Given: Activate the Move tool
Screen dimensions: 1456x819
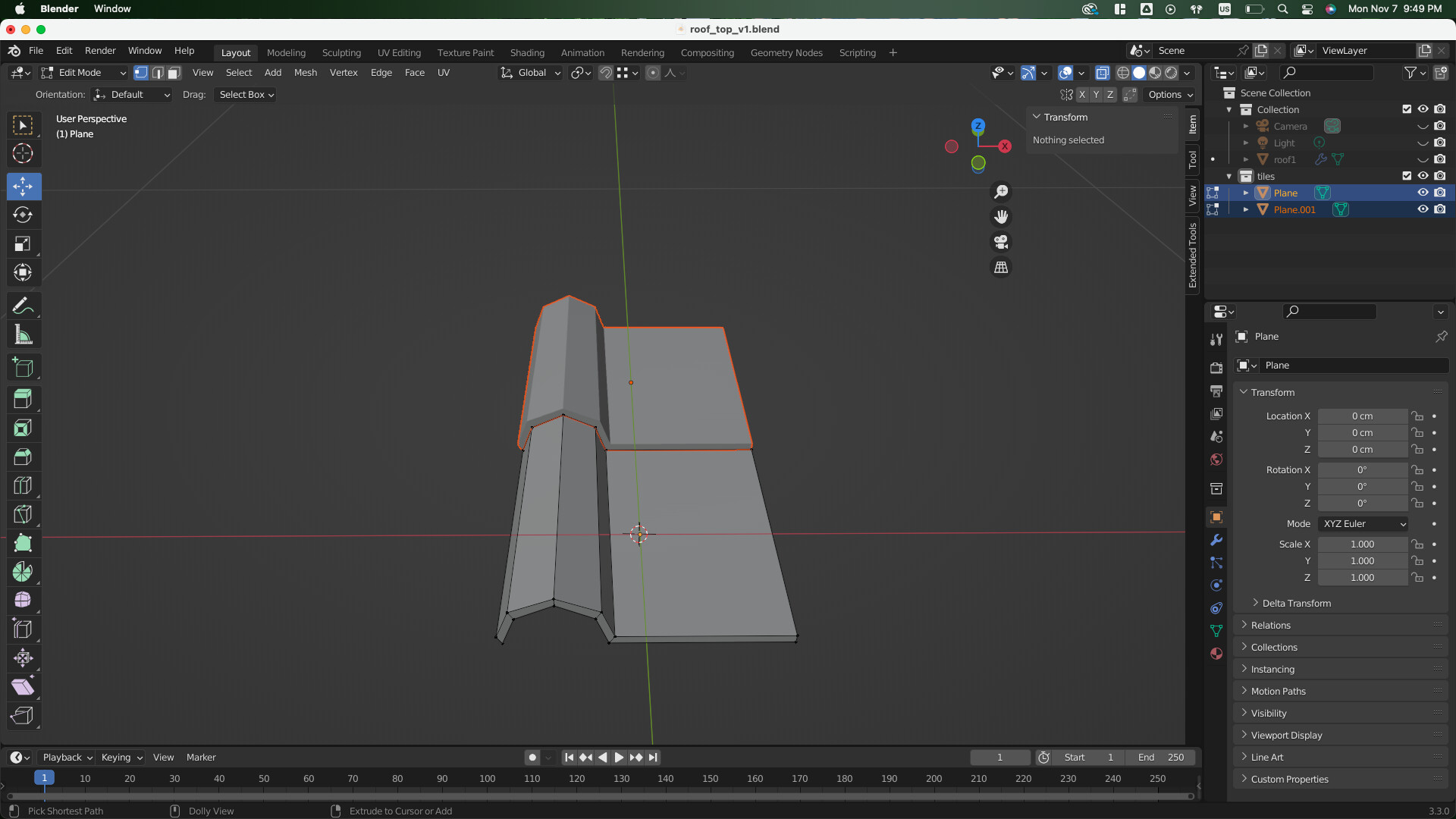Looking at the screenshot, I should [x=23, y=186].
